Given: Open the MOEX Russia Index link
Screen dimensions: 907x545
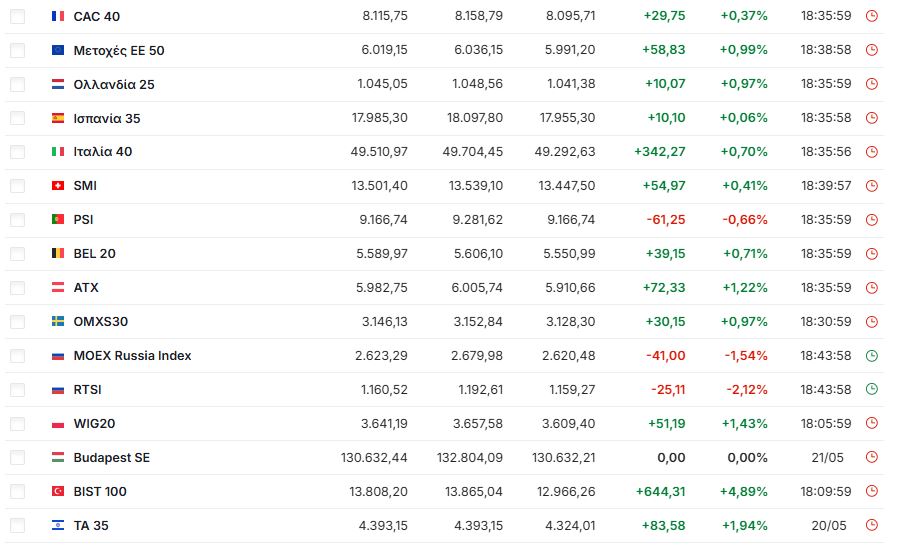Looking at the screenshot, I should pyautogui.click(x=132, y=356).
